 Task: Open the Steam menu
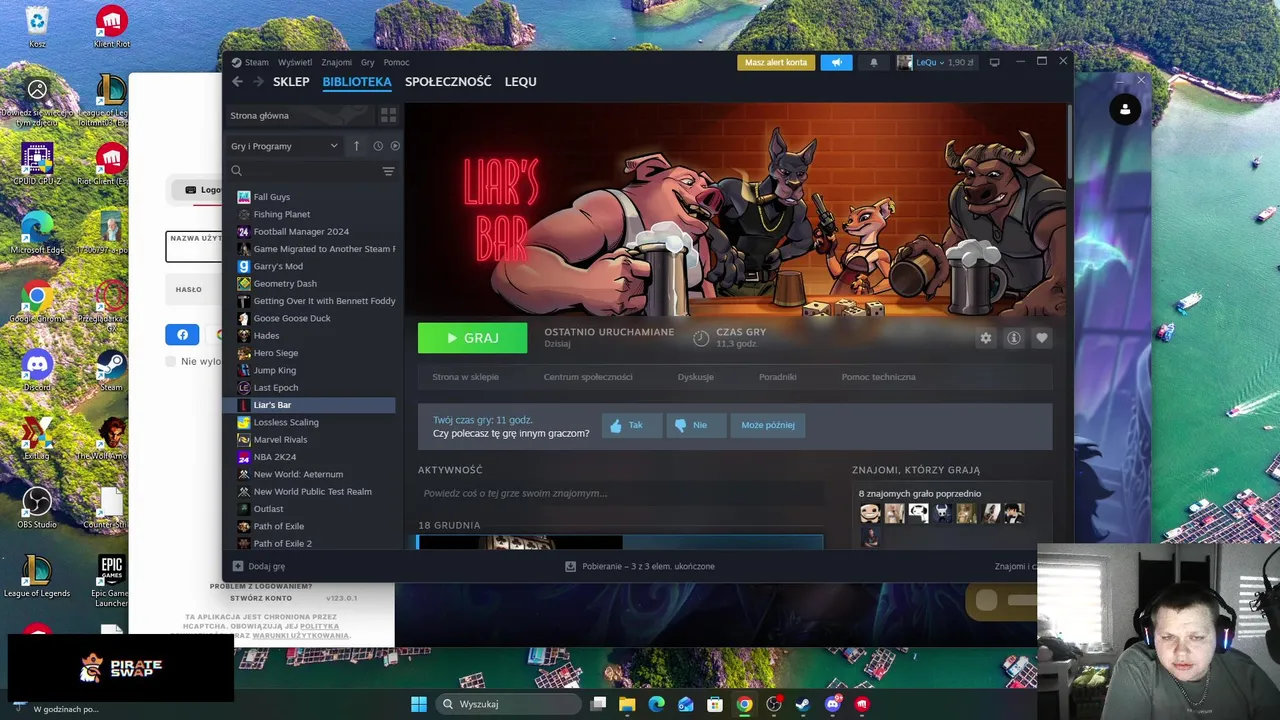(257, 62)
